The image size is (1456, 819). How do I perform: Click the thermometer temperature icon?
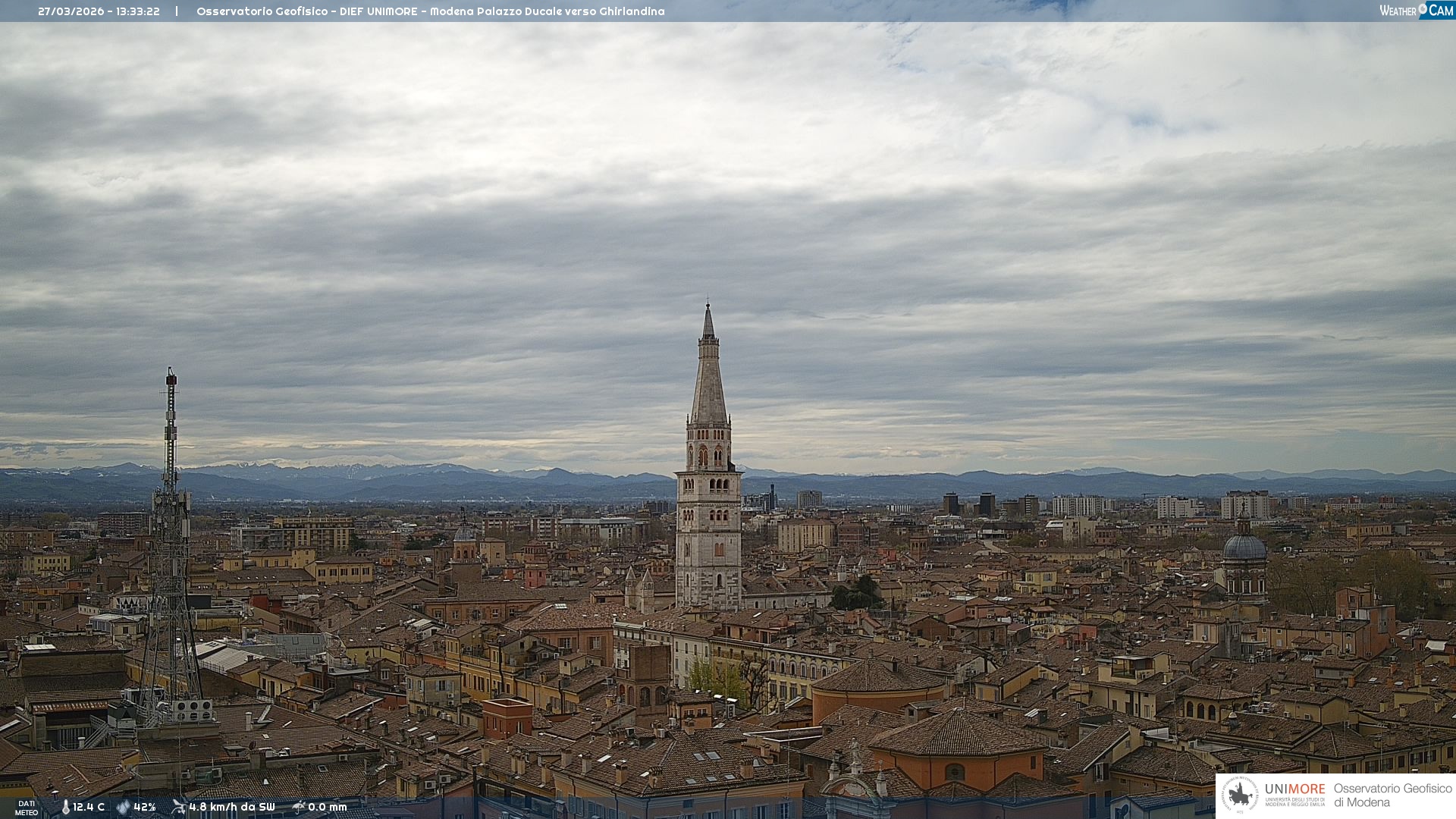pos(65,807)
